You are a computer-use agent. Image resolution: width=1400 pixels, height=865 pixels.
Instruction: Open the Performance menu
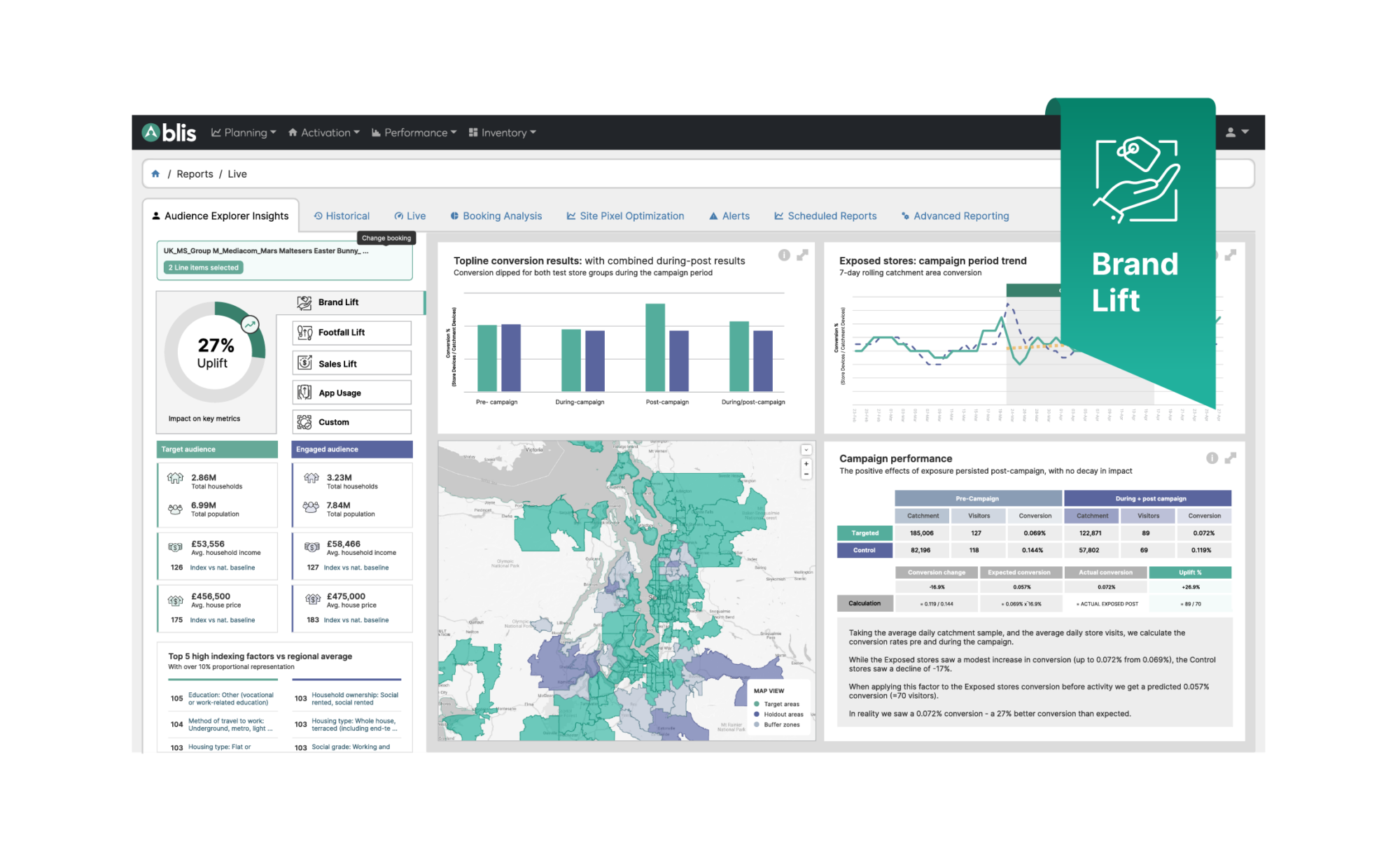tap(414, 132)
